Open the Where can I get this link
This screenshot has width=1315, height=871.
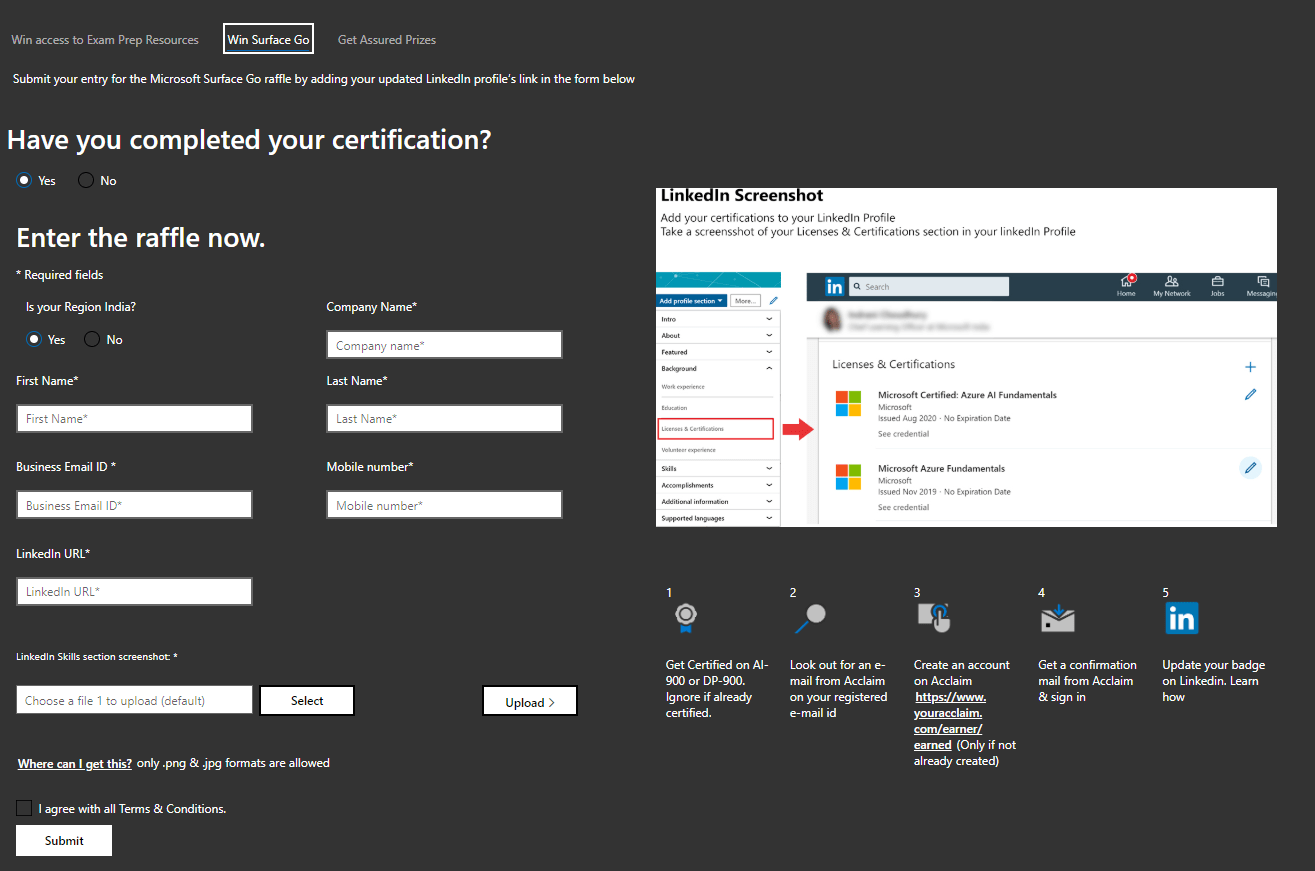pos(74,763)
